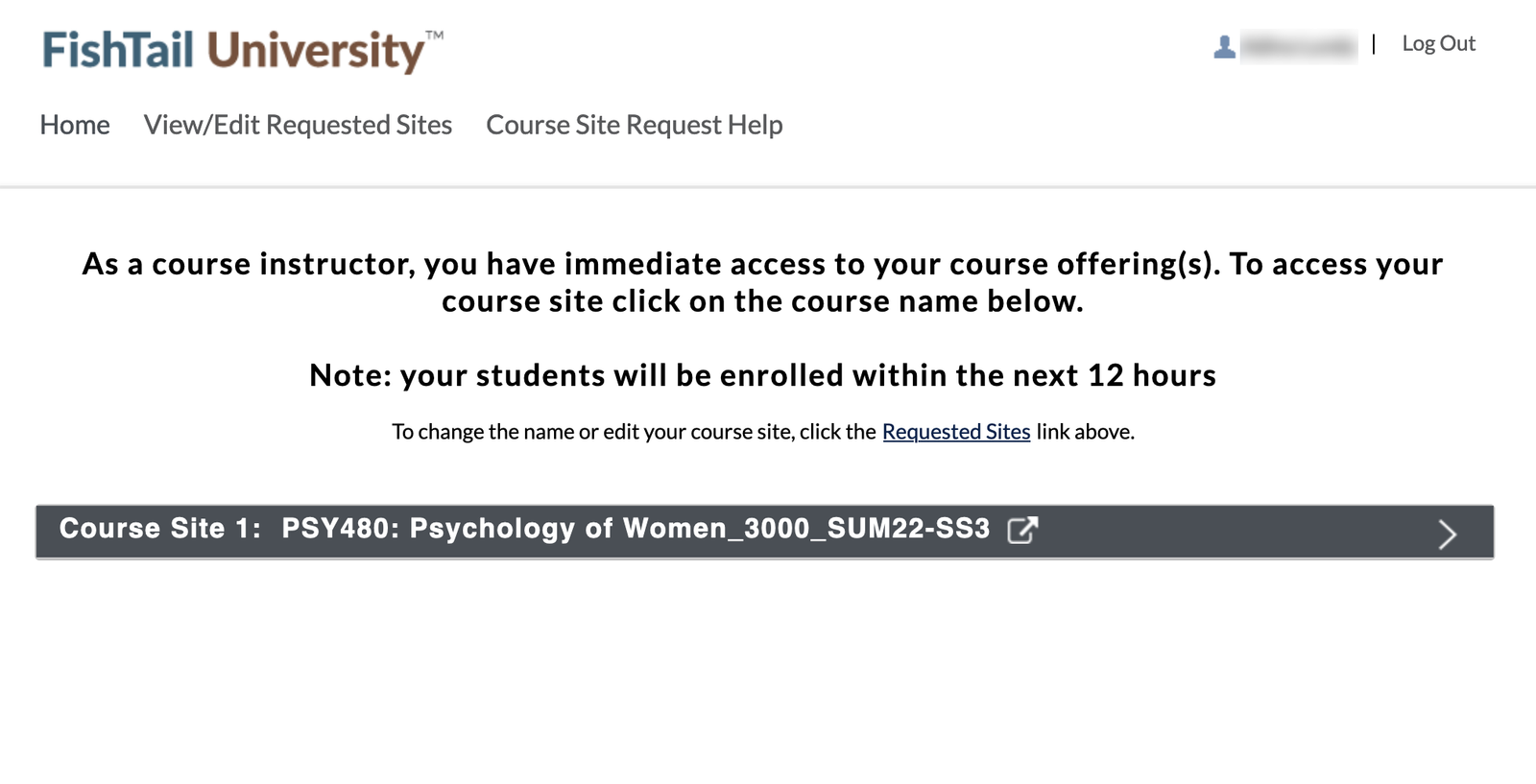Click the word "University" in the logo
The height and width of the screenshot is (784, 1536).
pos(315,51)
